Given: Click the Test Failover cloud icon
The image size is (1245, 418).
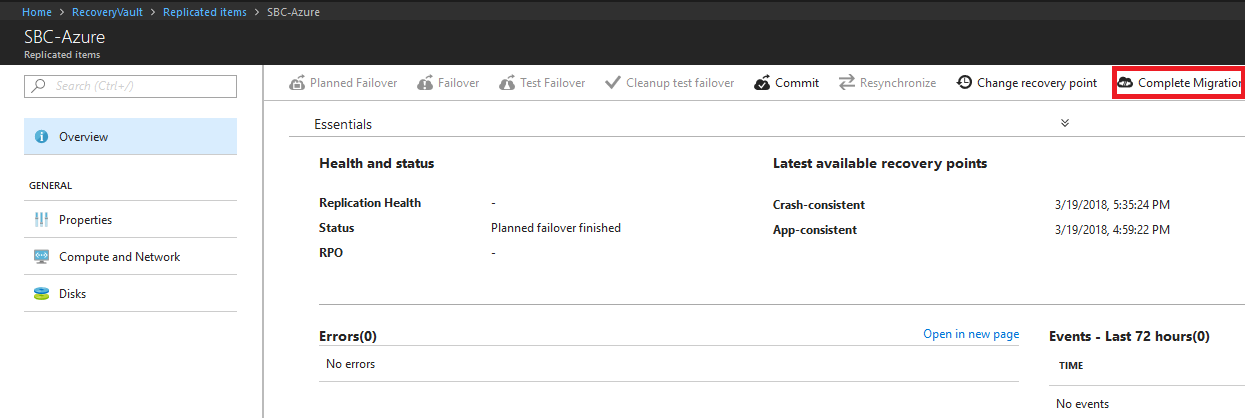Looking at the screenshot, I should coord(507,83).
